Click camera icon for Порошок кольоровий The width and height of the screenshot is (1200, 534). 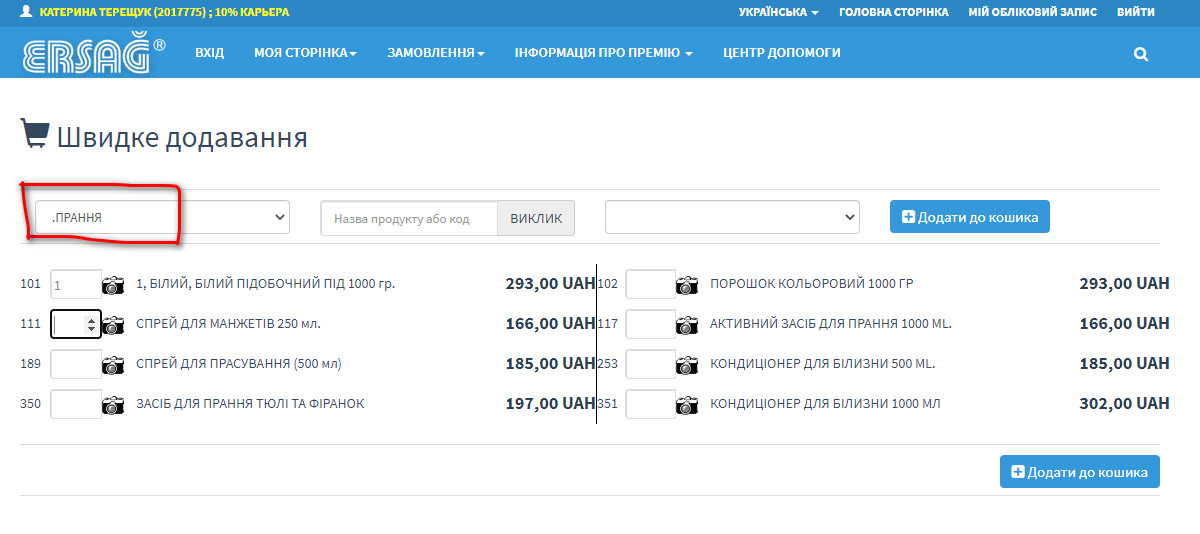687,285
